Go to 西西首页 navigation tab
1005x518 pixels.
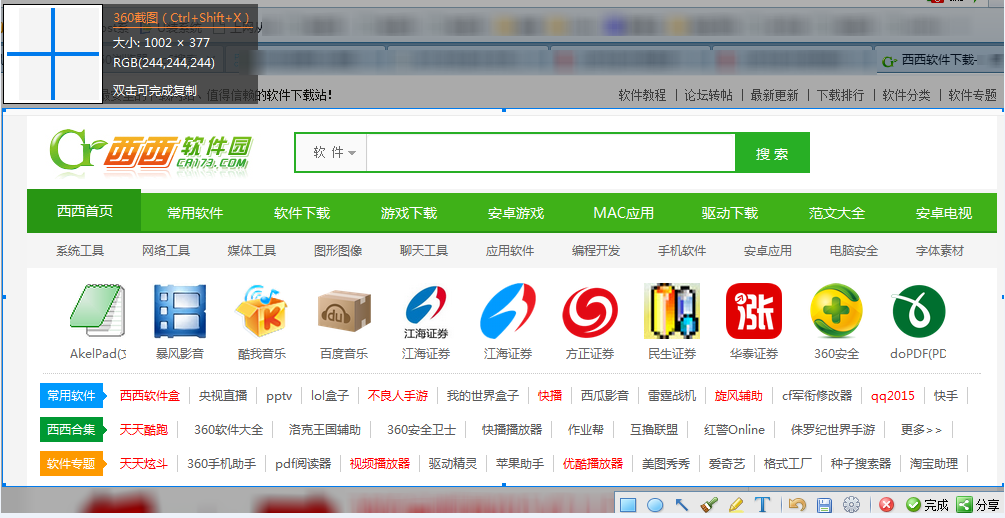click(85, 211)
